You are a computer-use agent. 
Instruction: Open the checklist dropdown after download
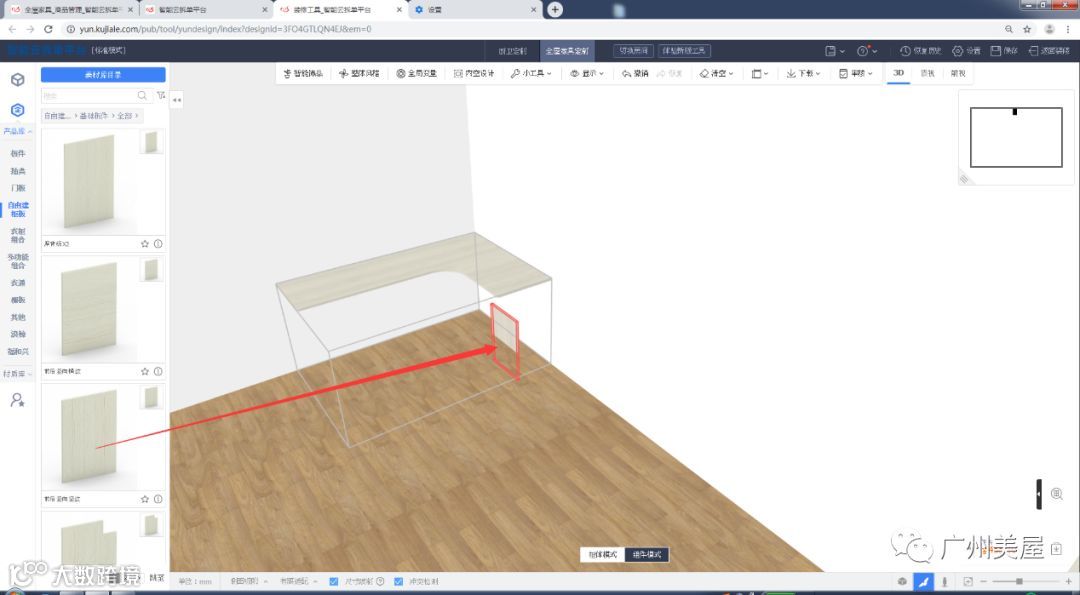856,74
